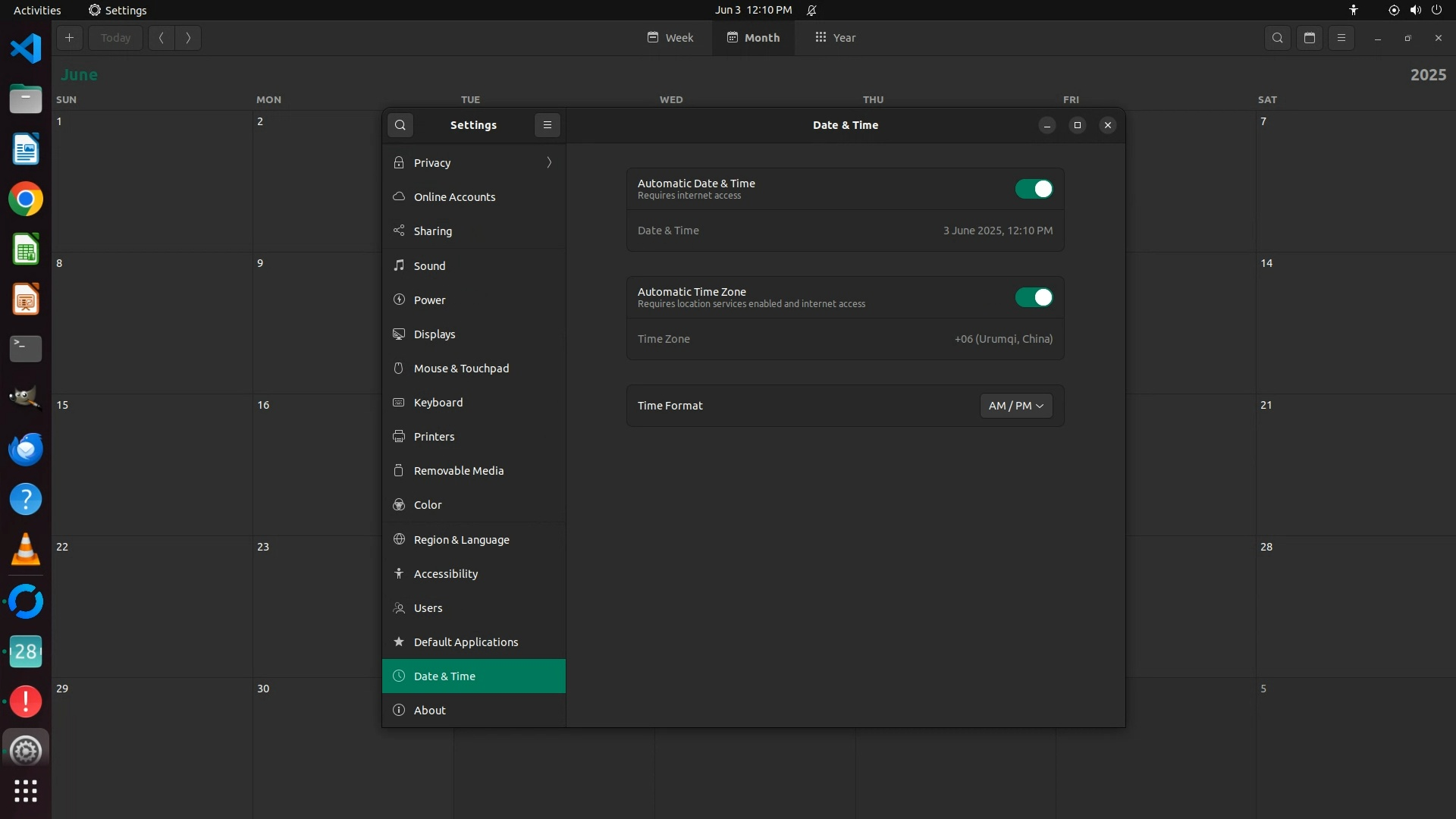Click the calendar add event plus button
This screenshot has height=819, width=1456.
(69, 38)
